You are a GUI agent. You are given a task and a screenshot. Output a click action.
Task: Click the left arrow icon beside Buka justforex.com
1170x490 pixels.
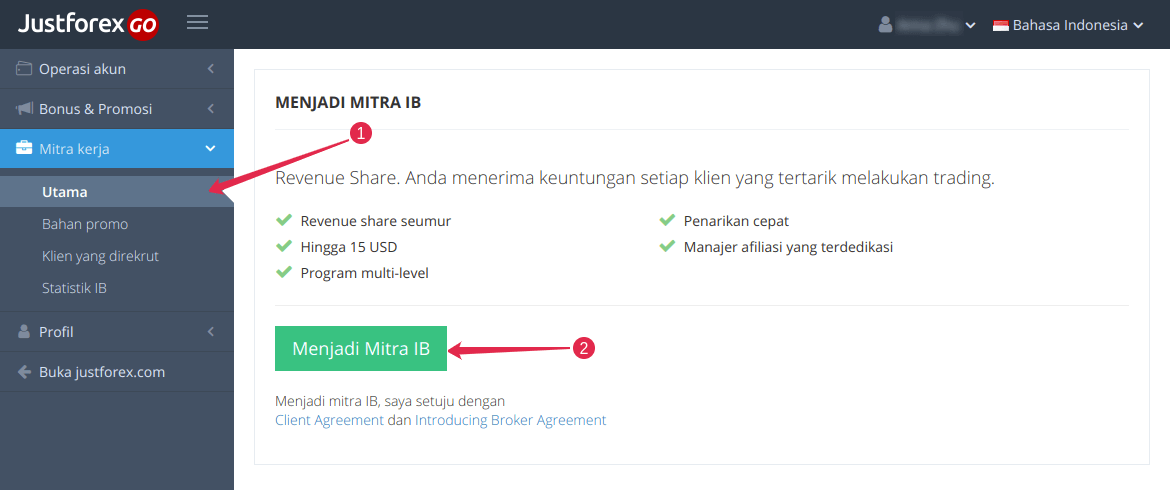(24, 371)
